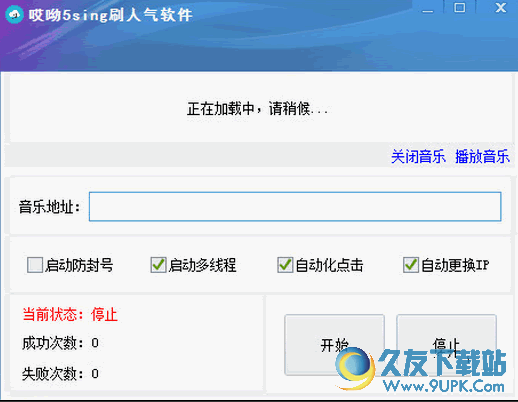Click the window title 哎呦5sing刷人气软件
The image size is (518, 402).
point(110,15)
